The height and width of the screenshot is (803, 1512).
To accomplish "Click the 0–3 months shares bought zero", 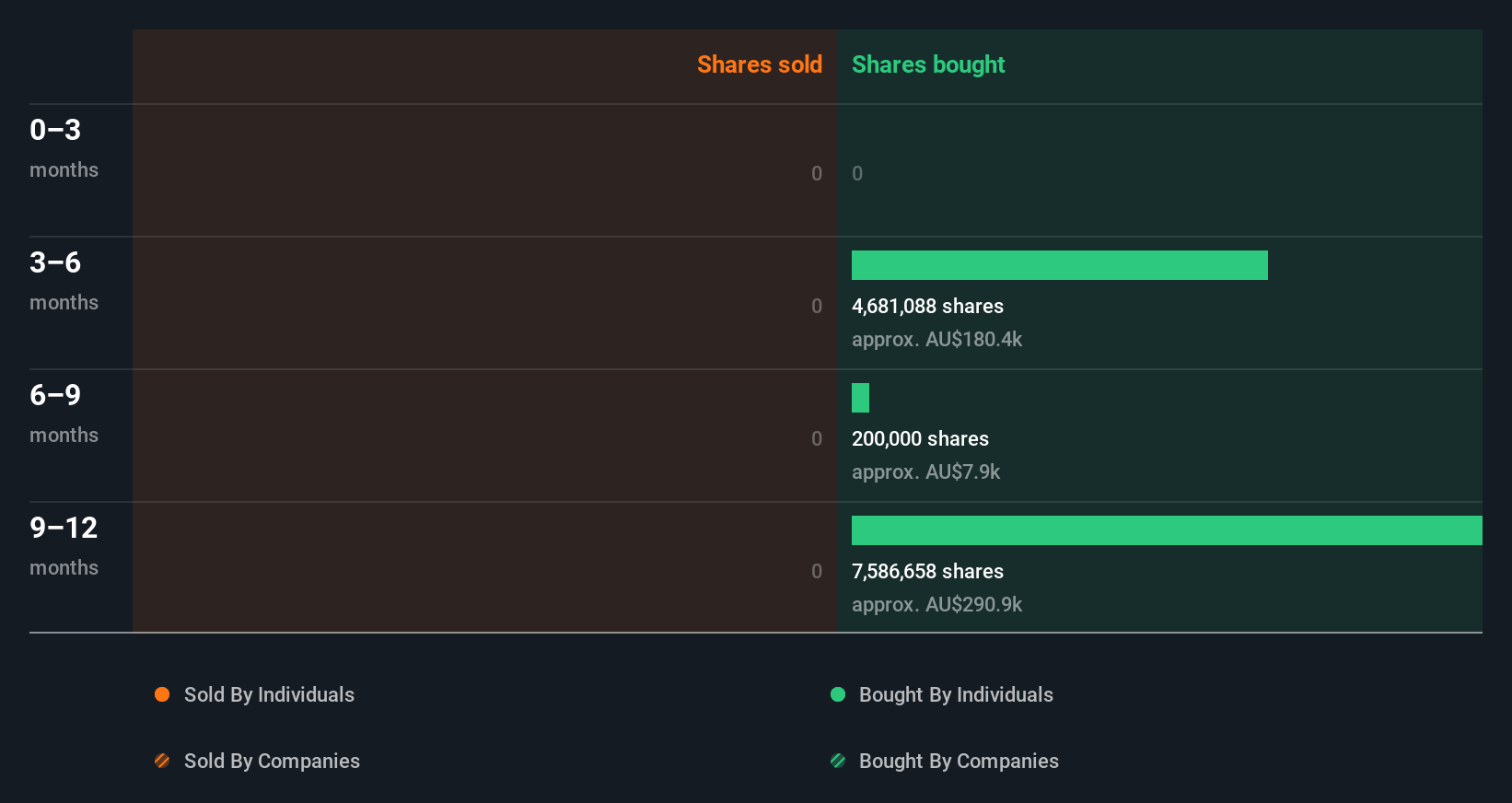I will click(x=857, y=173).
